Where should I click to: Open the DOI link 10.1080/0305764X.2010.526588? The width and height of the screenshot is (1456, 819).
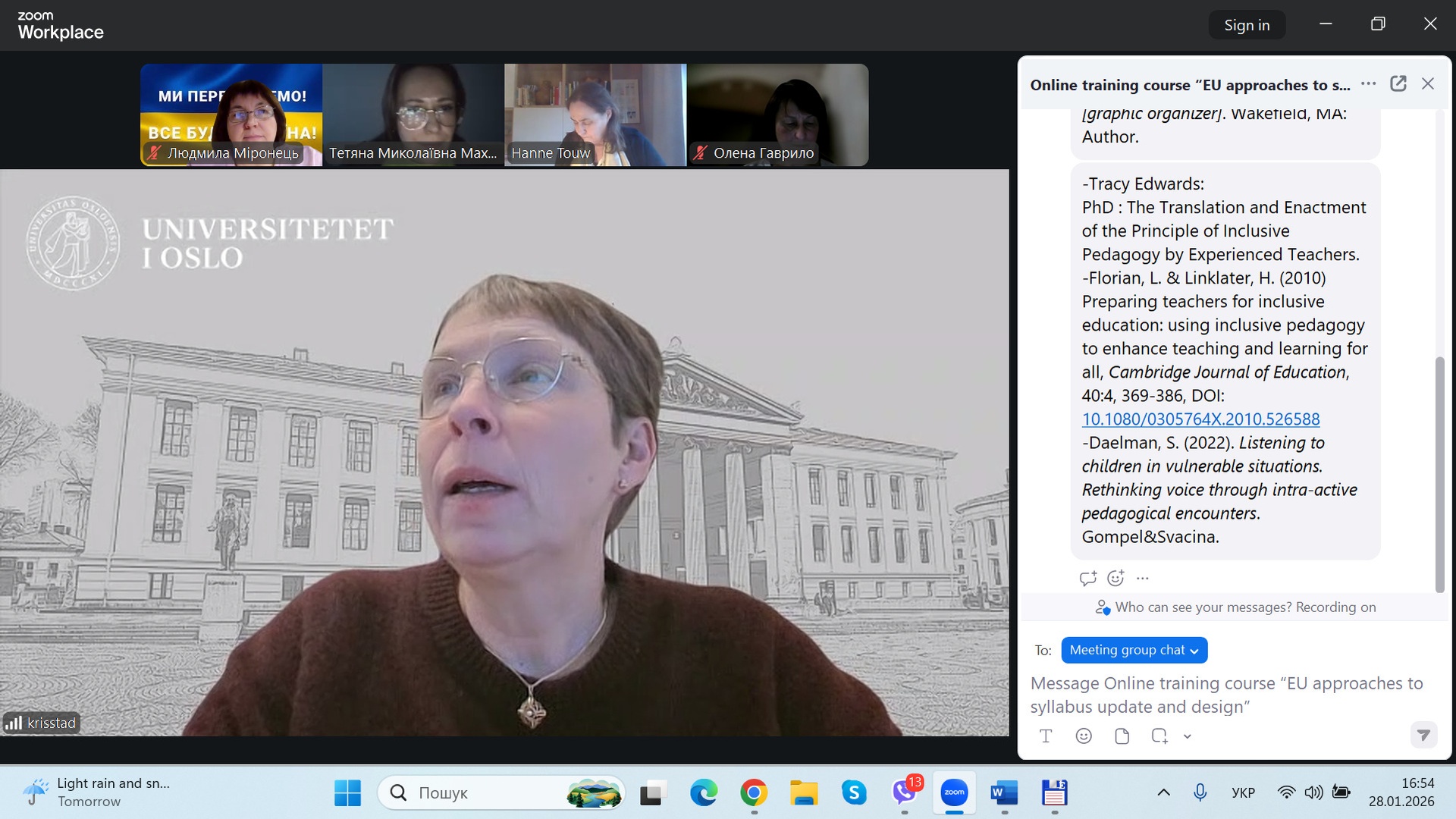coord(1200,419)
